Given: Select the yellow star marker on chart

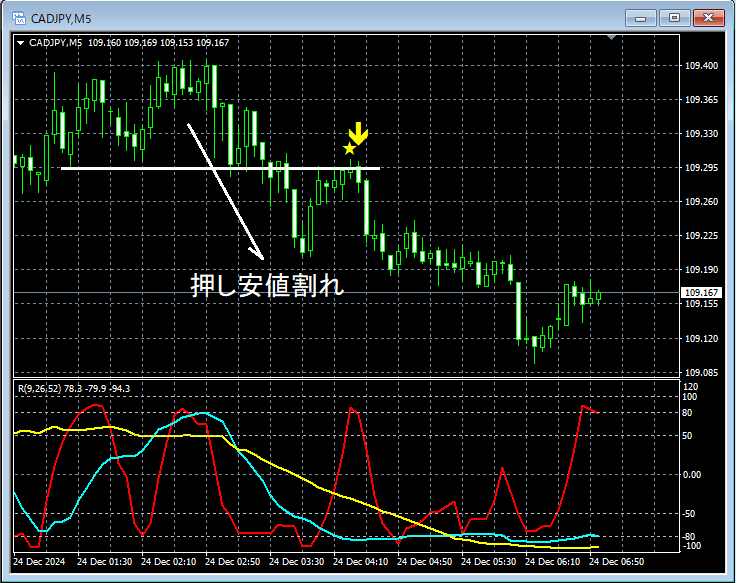Looking at the screenshot, I should [x=349, y=149].
